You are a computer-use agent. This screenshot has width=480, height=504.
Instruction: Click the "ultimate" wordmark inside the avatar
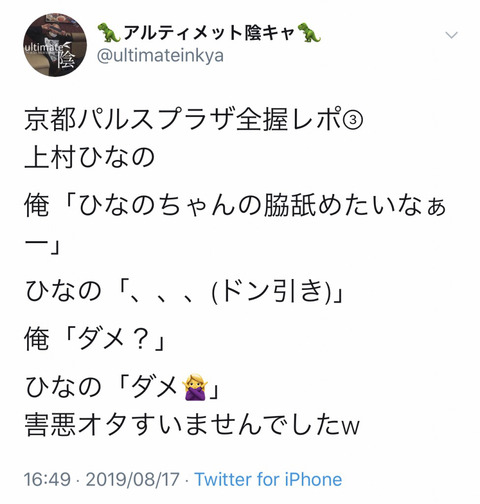coord(43,48)
